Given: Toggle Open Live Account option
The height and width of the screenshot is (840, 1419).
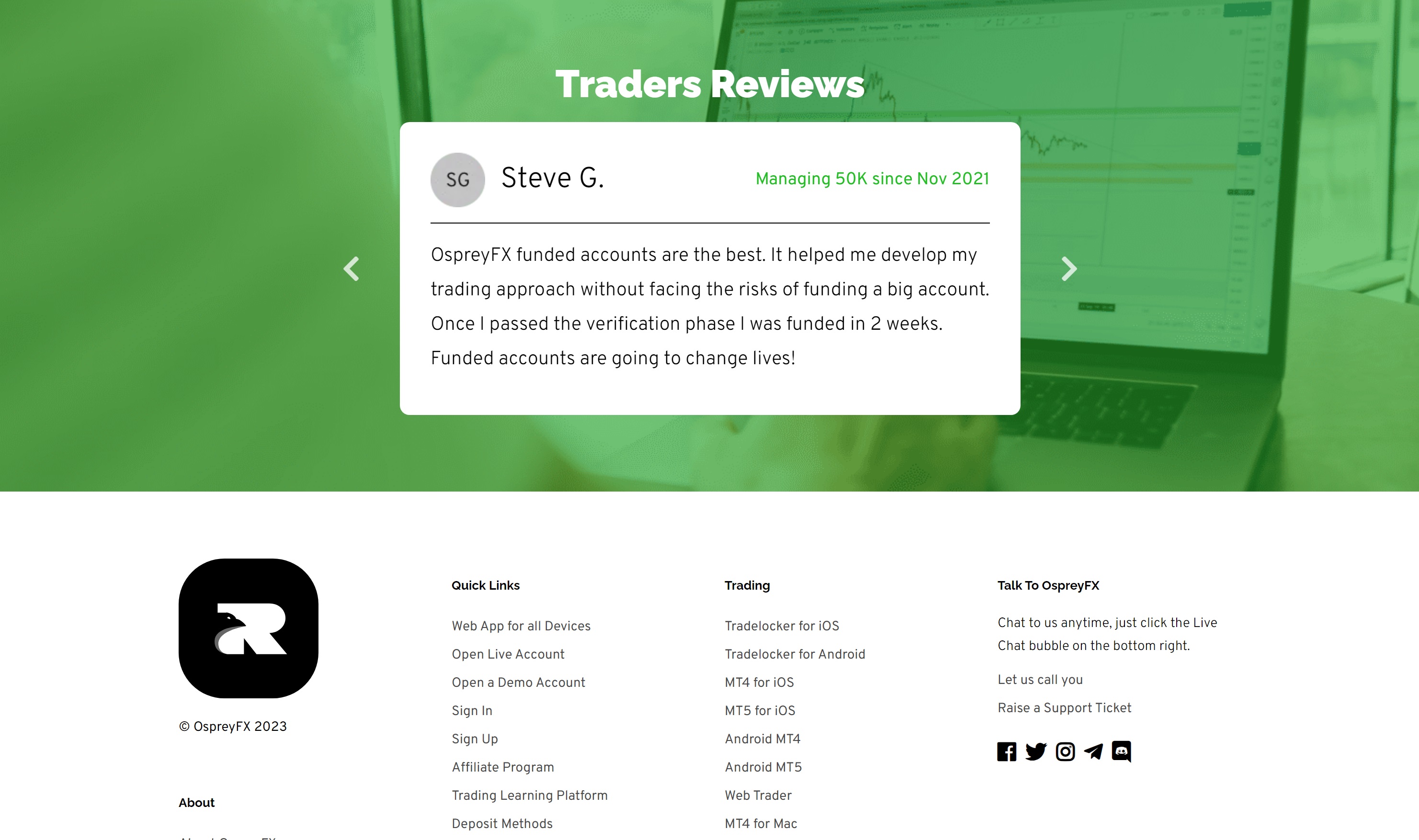Looking at the screenshot, I should [508, 655].
